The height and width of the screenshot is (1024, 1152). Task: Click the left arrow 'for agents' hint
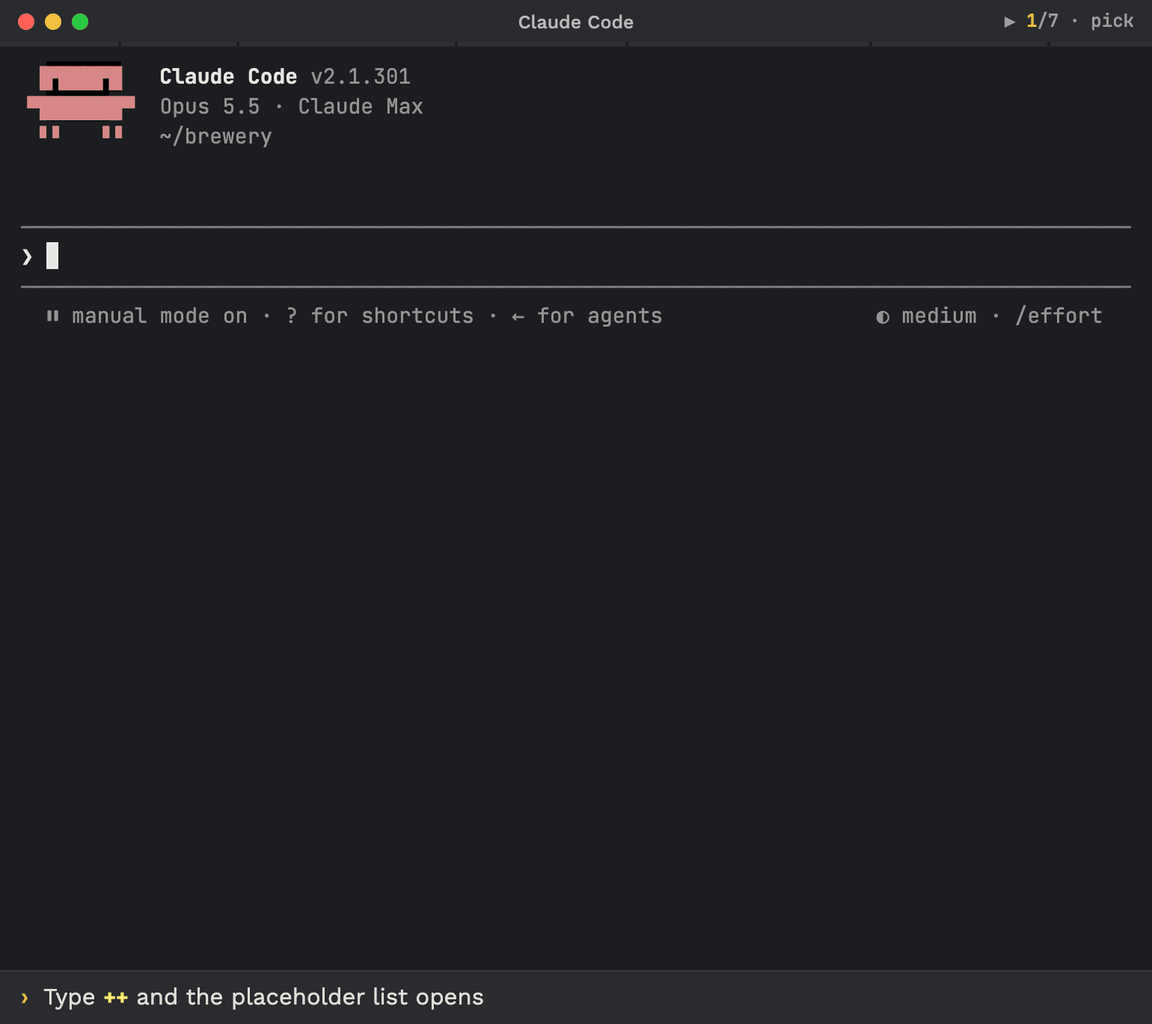pyautogui.click(x=586, y=316)
